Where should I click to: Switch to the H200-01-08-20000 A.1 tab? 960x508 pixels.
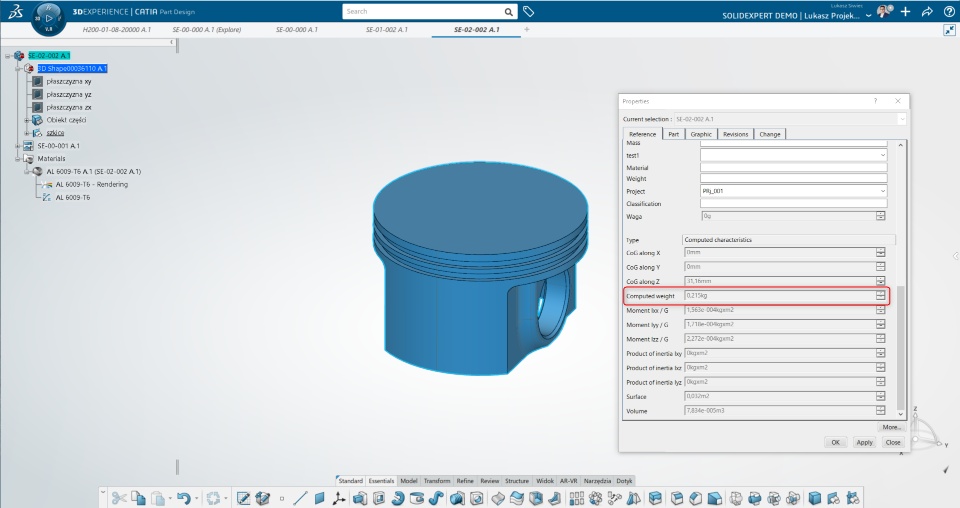click(116, 29)
